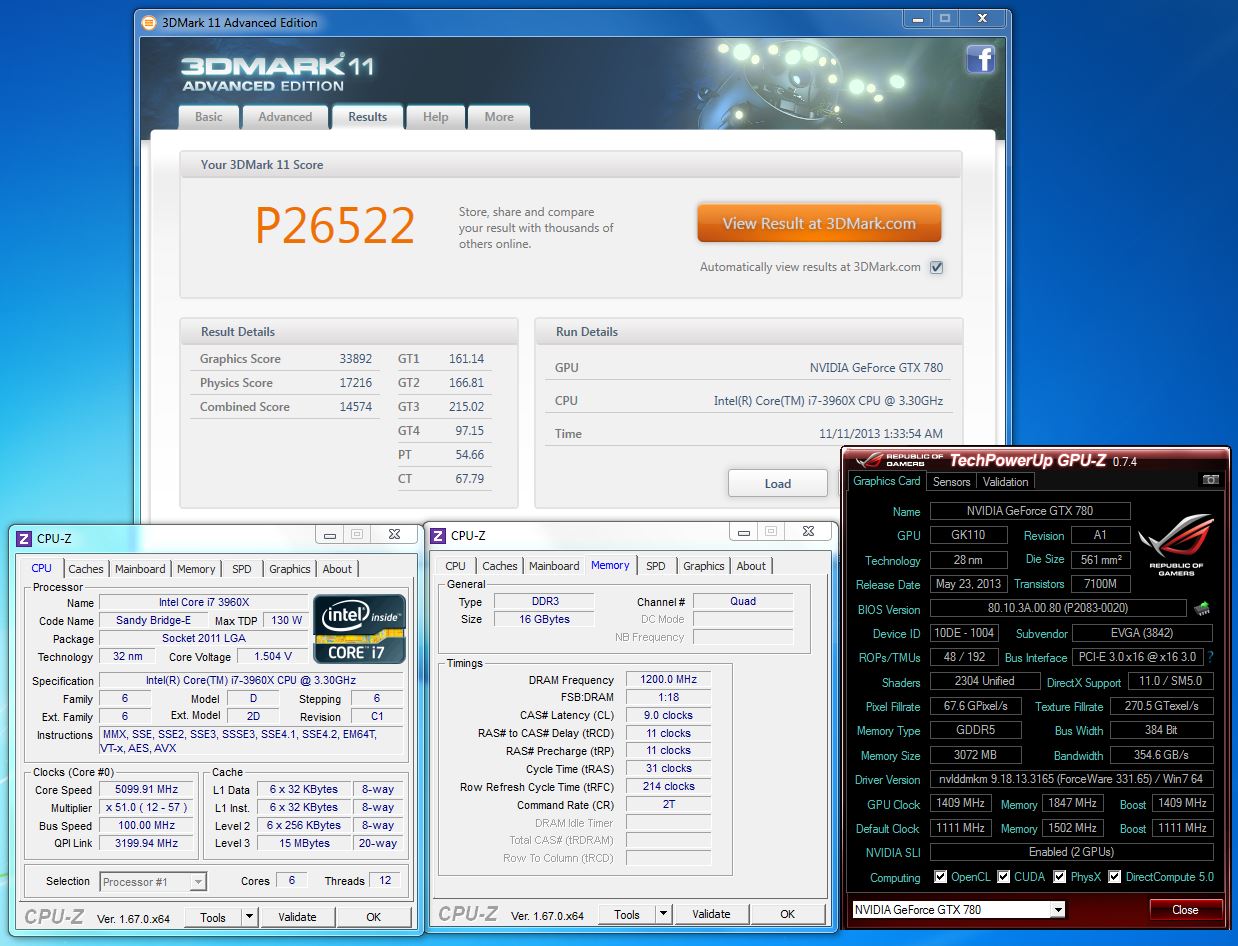The height and width of the screenshot is (946, 1238).
Task: Click title icon of CPU-Z memory window
Action: tap(438, 536)
